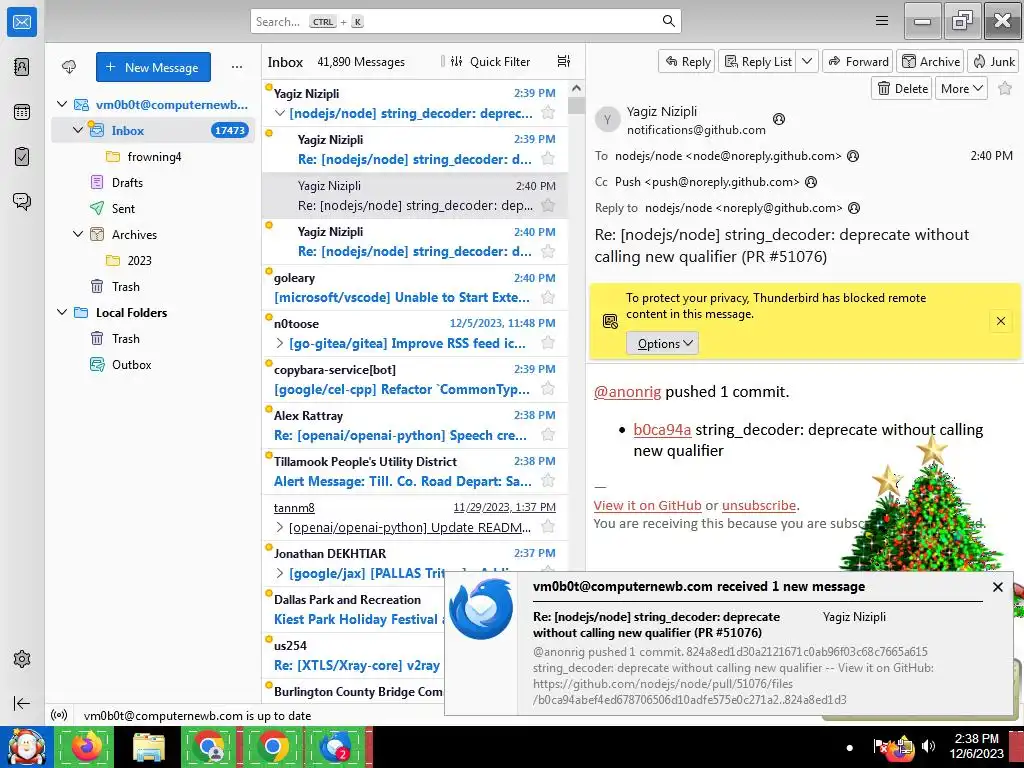Screen dimensions: 1024x768
Task: Star the Alex Rattray openai-python message
Action: (x=548, y=435)
